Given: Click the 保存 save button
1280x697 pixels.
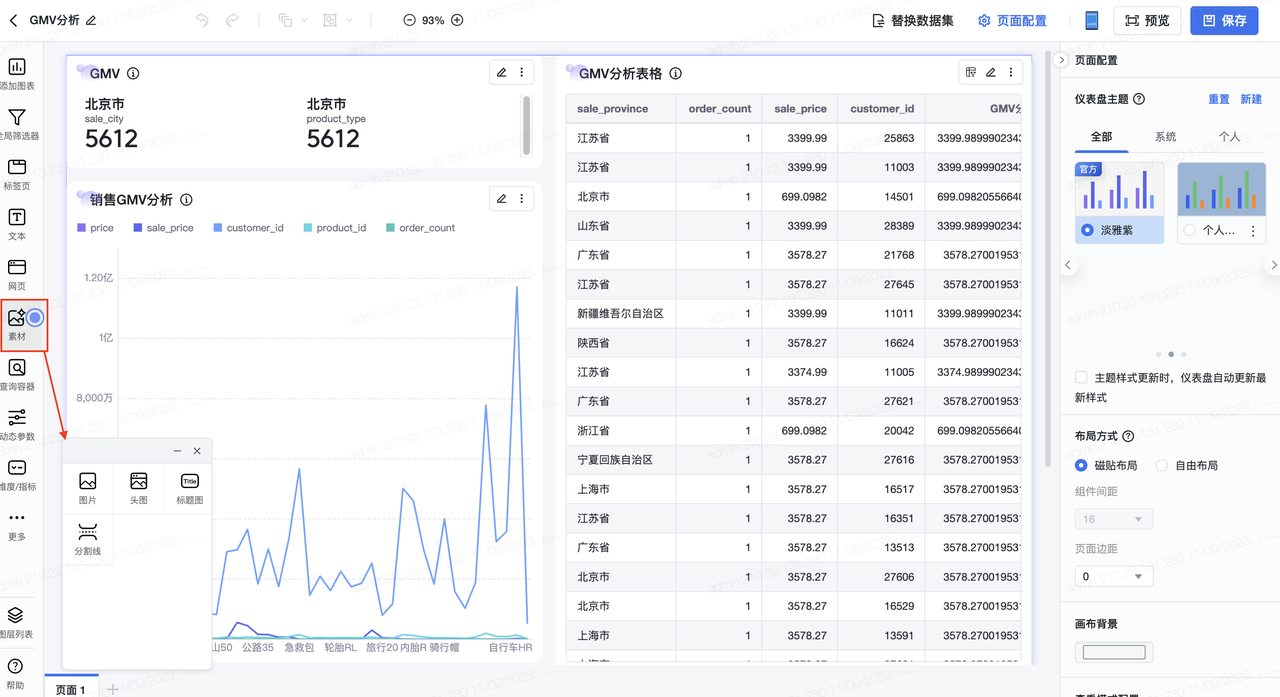Looking at the screenshot, I should tap(1224, 20).
